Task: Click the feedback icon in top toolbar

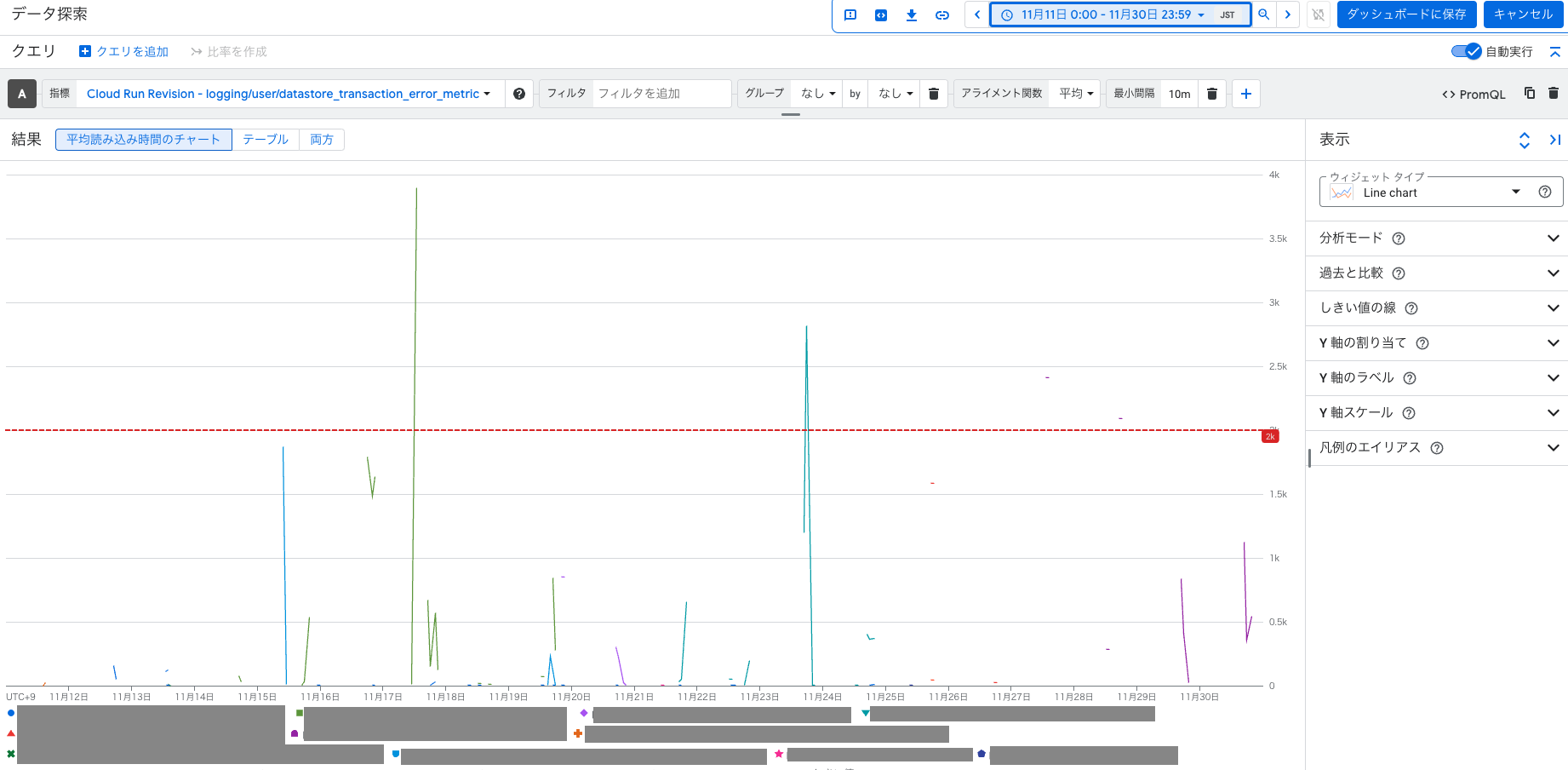Action: coord(850,14)
